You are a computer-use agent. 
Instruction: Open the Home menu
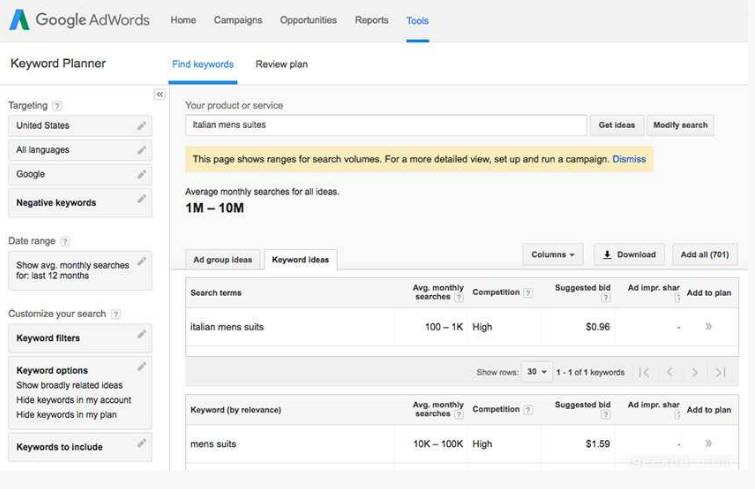click(x=183, y=20)
